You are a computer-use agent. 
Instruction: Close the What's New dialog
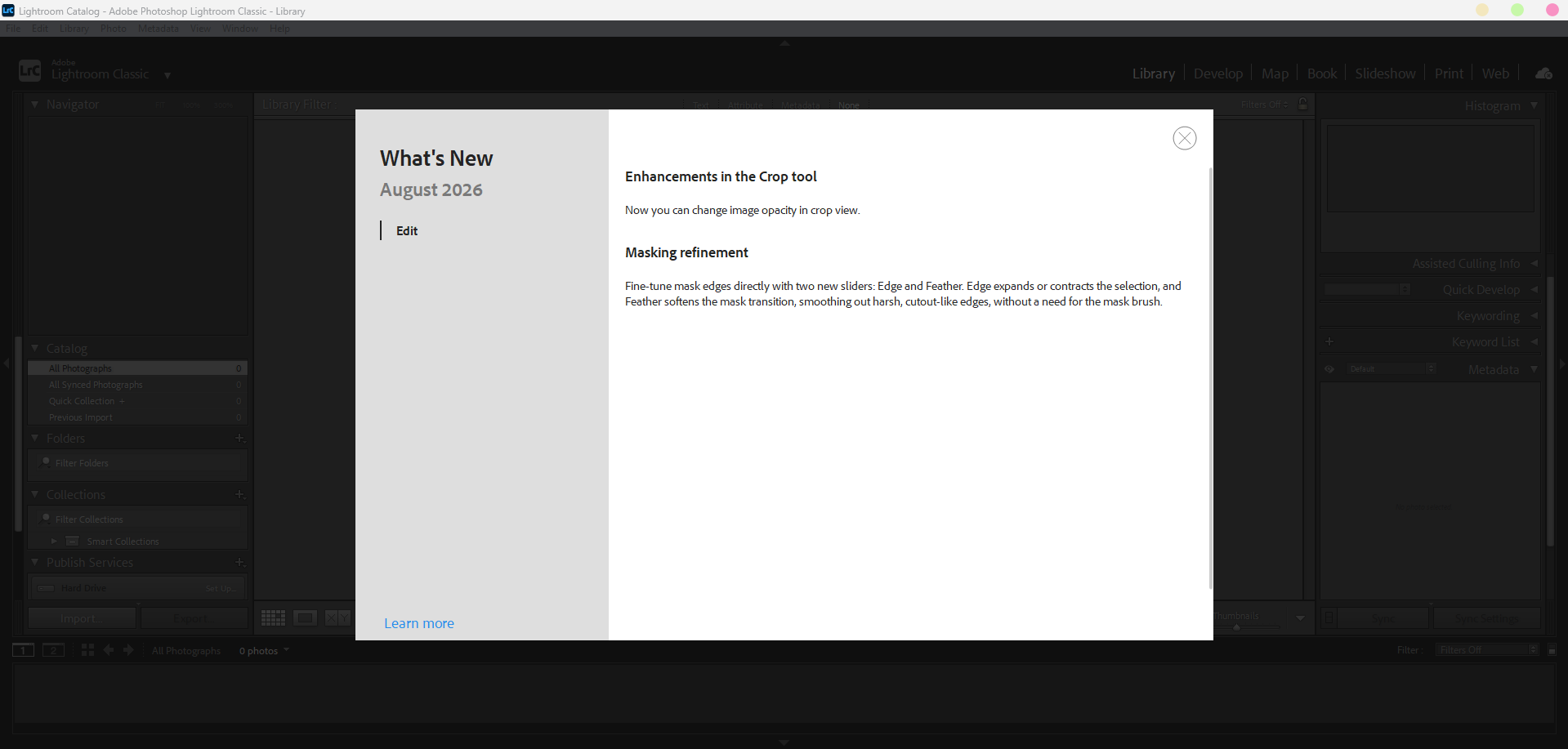(x=1184, y=138)
